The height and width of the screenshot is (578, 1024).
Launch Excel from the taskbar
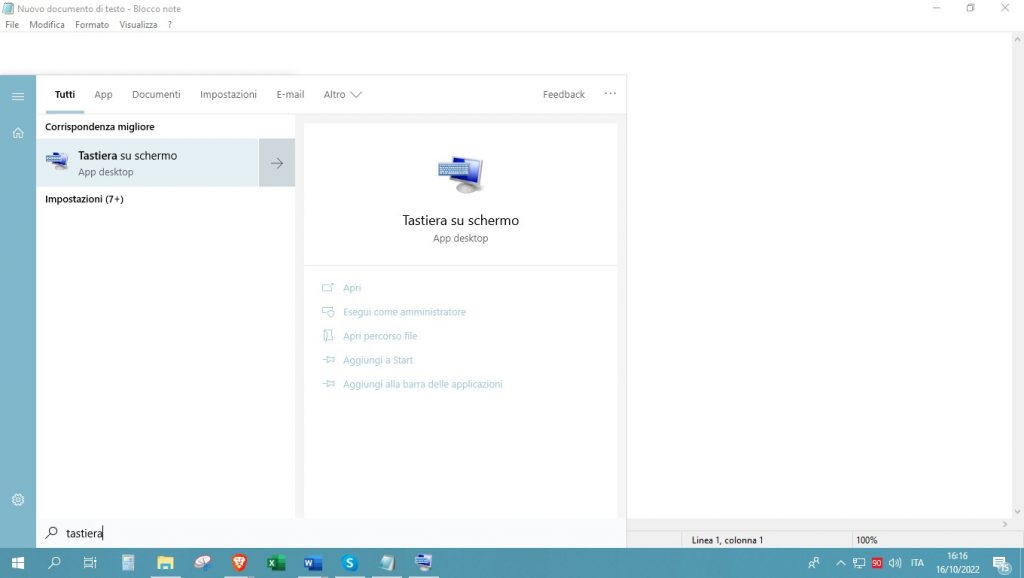pos(276,563)
